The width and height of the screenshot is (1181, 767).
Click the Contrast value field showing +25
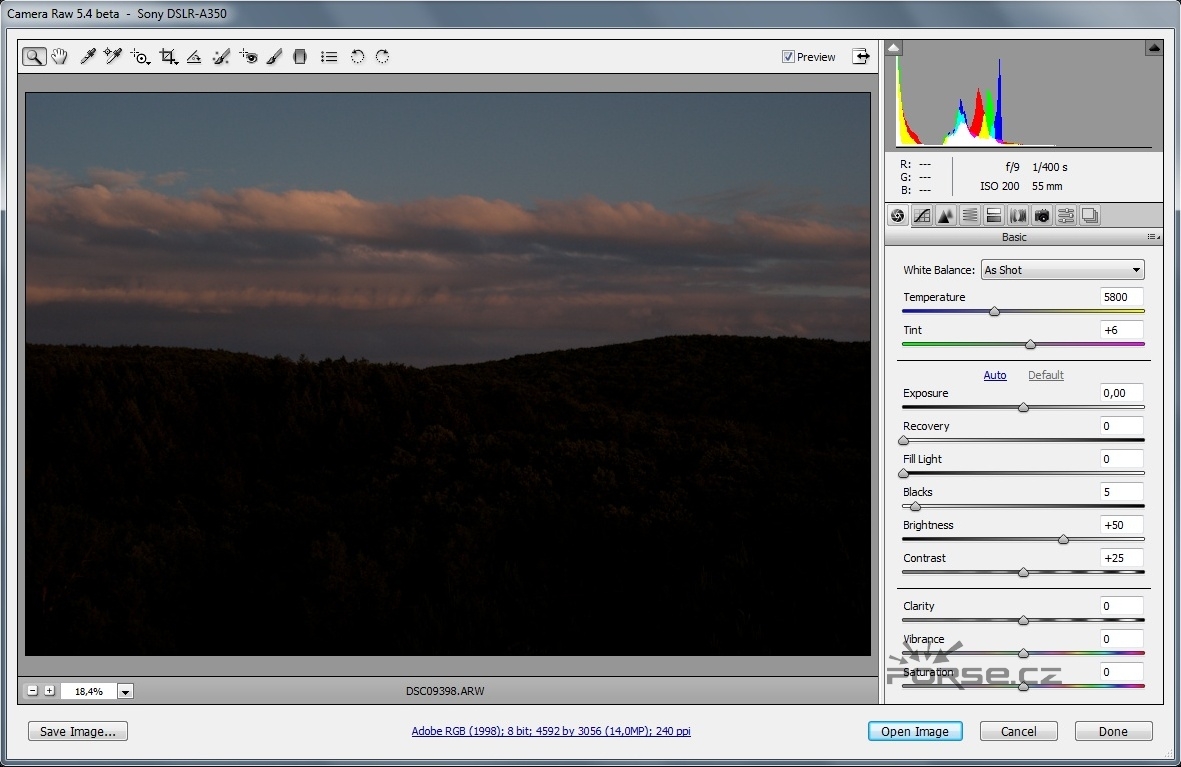pos(1121,558)
